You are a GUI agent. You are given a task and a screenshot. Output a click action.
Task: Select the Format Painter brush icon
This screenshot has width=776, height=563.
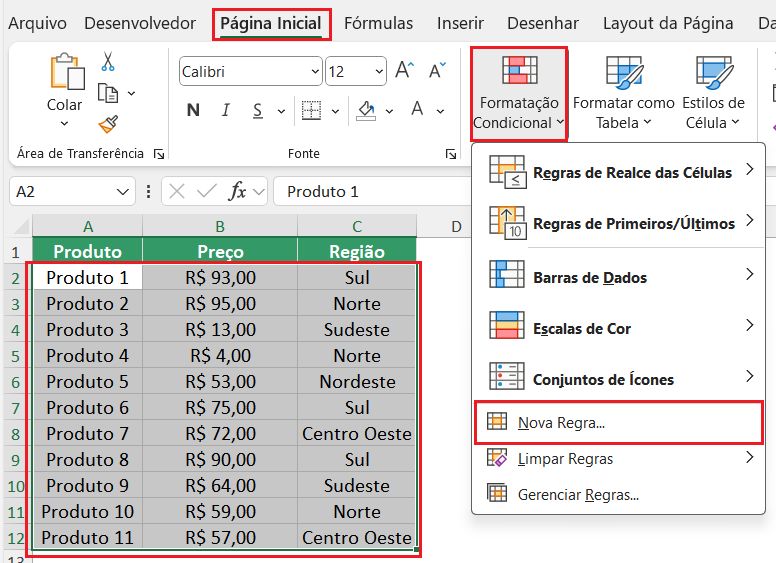click(x=108, y=124)
